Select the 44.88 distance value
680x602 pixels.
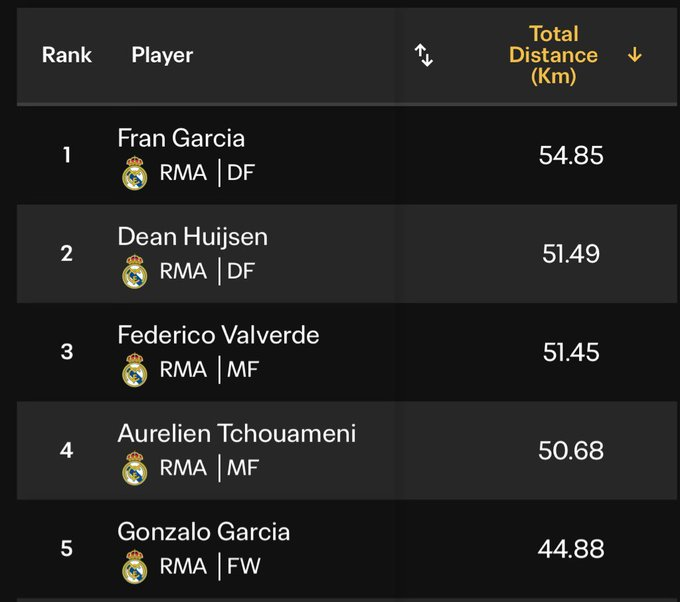tap(571, 549)
